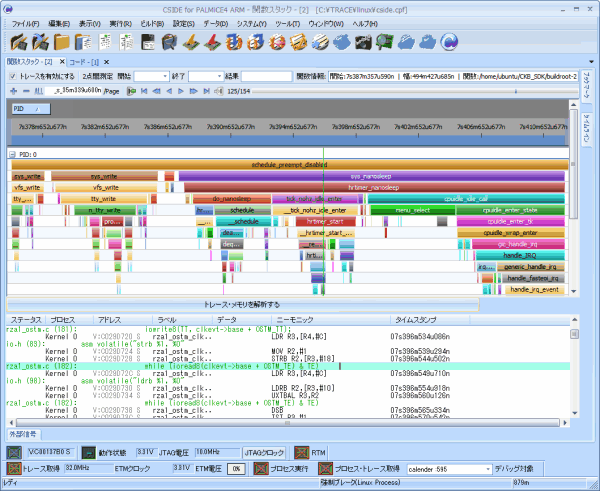
Task: Collapse the PID: 0 tree node
Action: [12, 155]
